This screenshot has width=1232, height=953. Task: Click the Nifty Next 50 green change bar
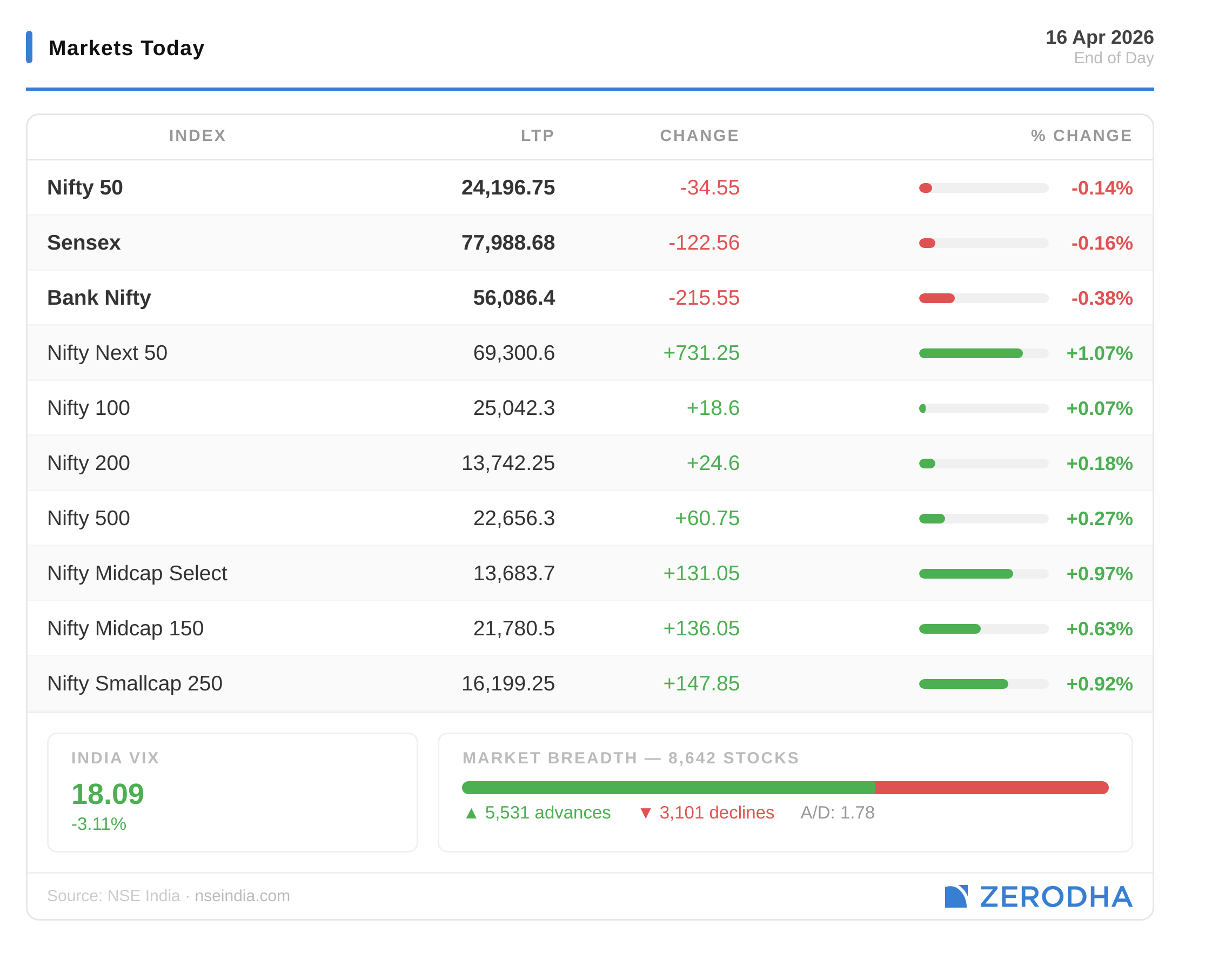(970, 353)
